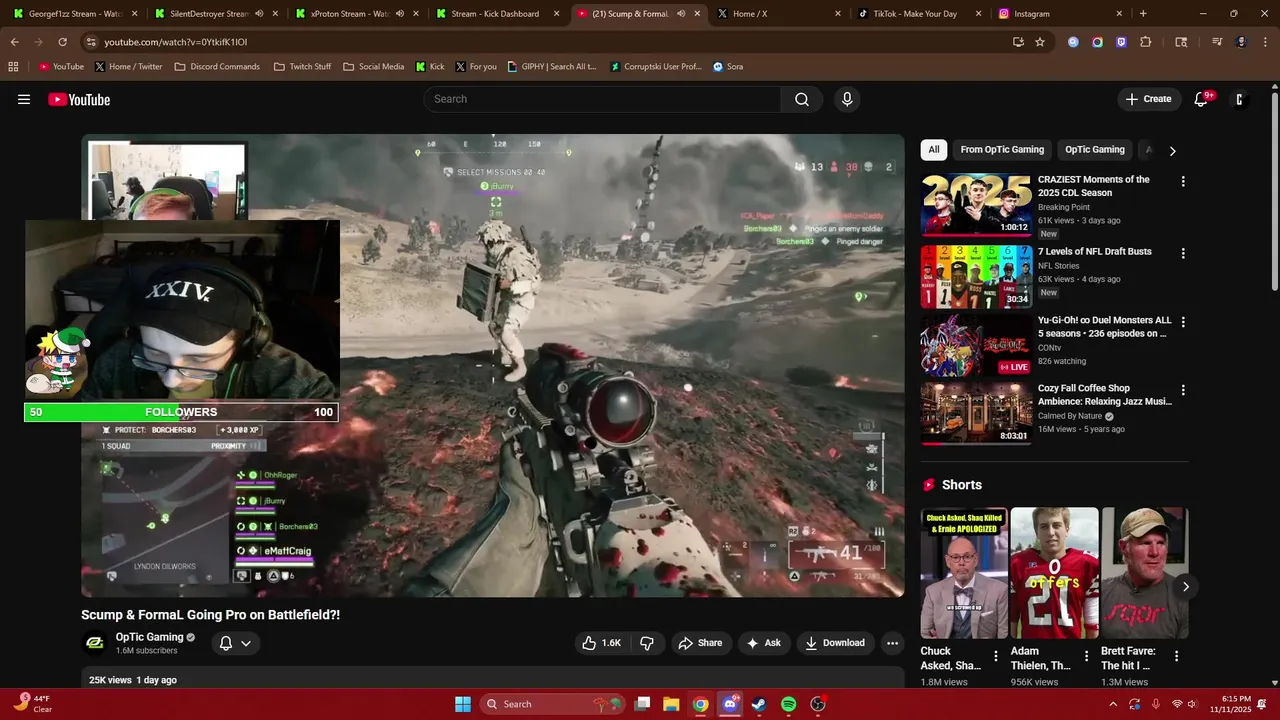1280x720 pixels.
Task: Open the Yu-Gi-Oh! live stream thumbnail
Action: coord(975,345)
